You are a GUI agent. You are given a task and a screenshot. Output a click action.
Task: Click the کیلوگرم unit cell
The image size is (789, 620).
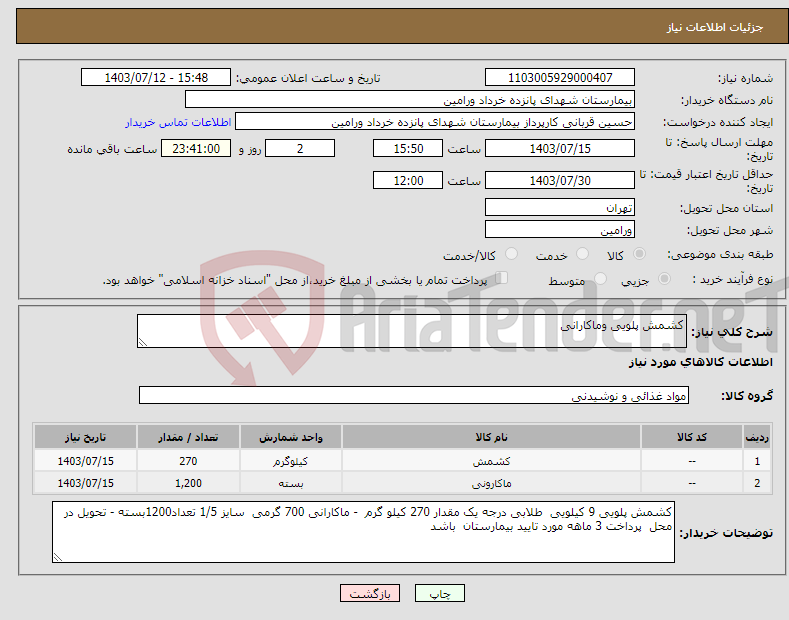click(x=290, y=461)
